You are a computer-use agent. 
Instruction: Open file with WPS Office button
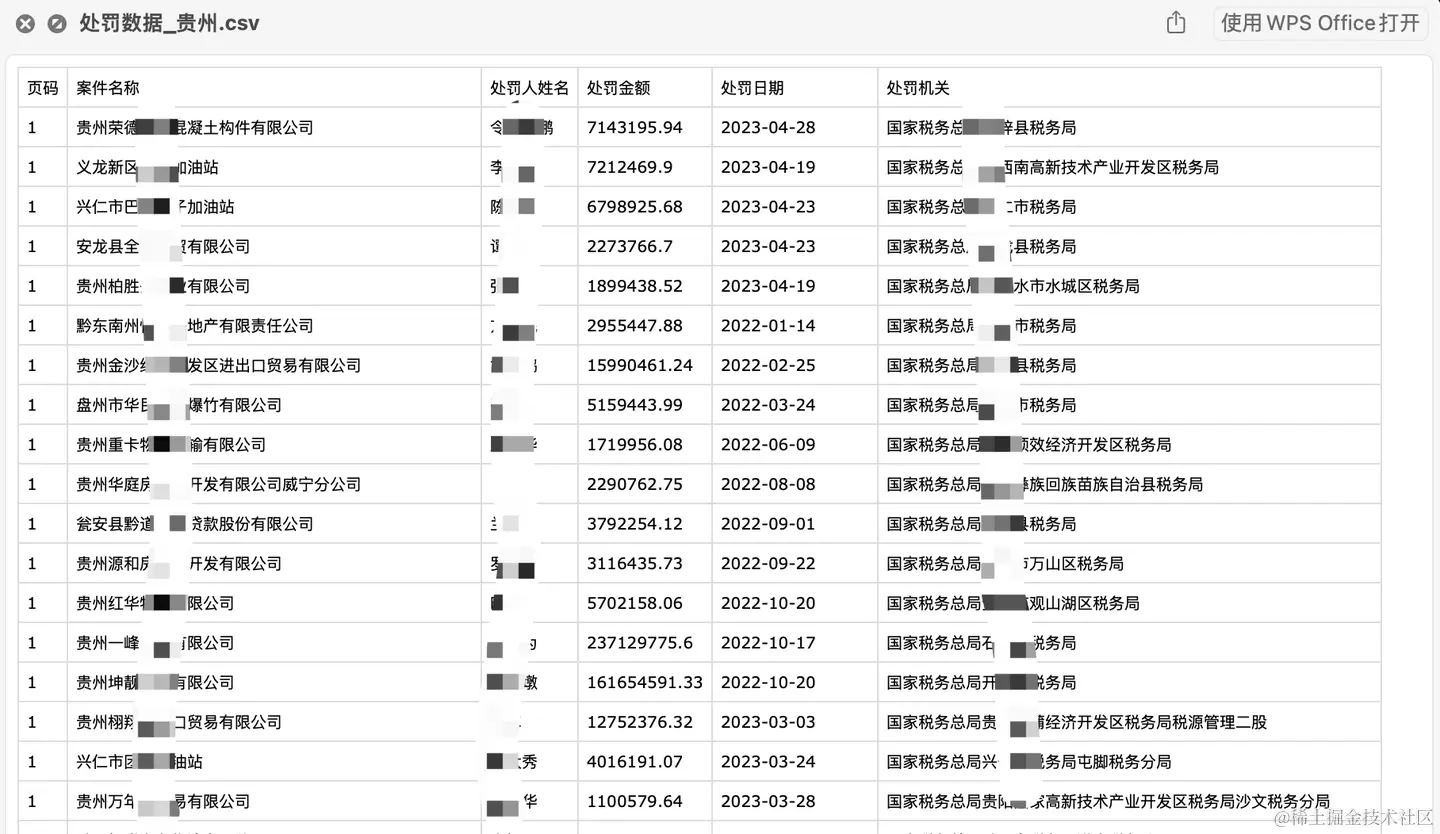[1320, 23]
